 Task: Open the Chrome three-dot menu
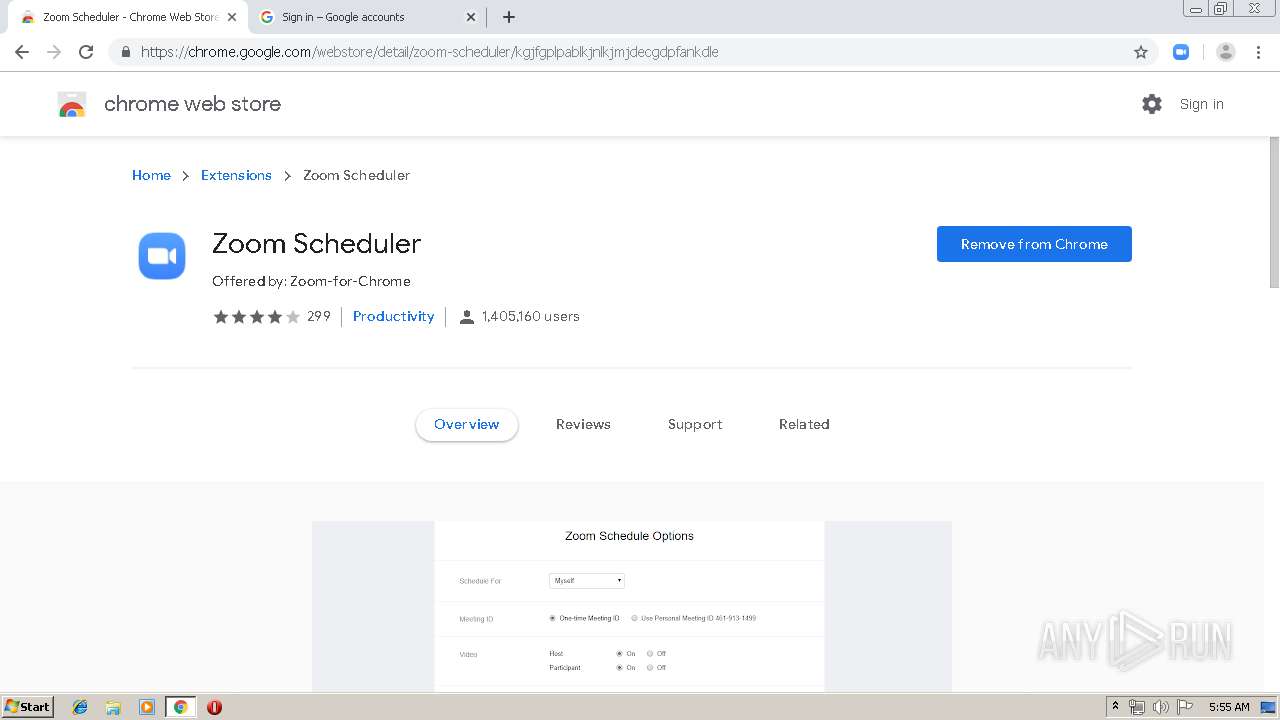[x=1258, y=52]
